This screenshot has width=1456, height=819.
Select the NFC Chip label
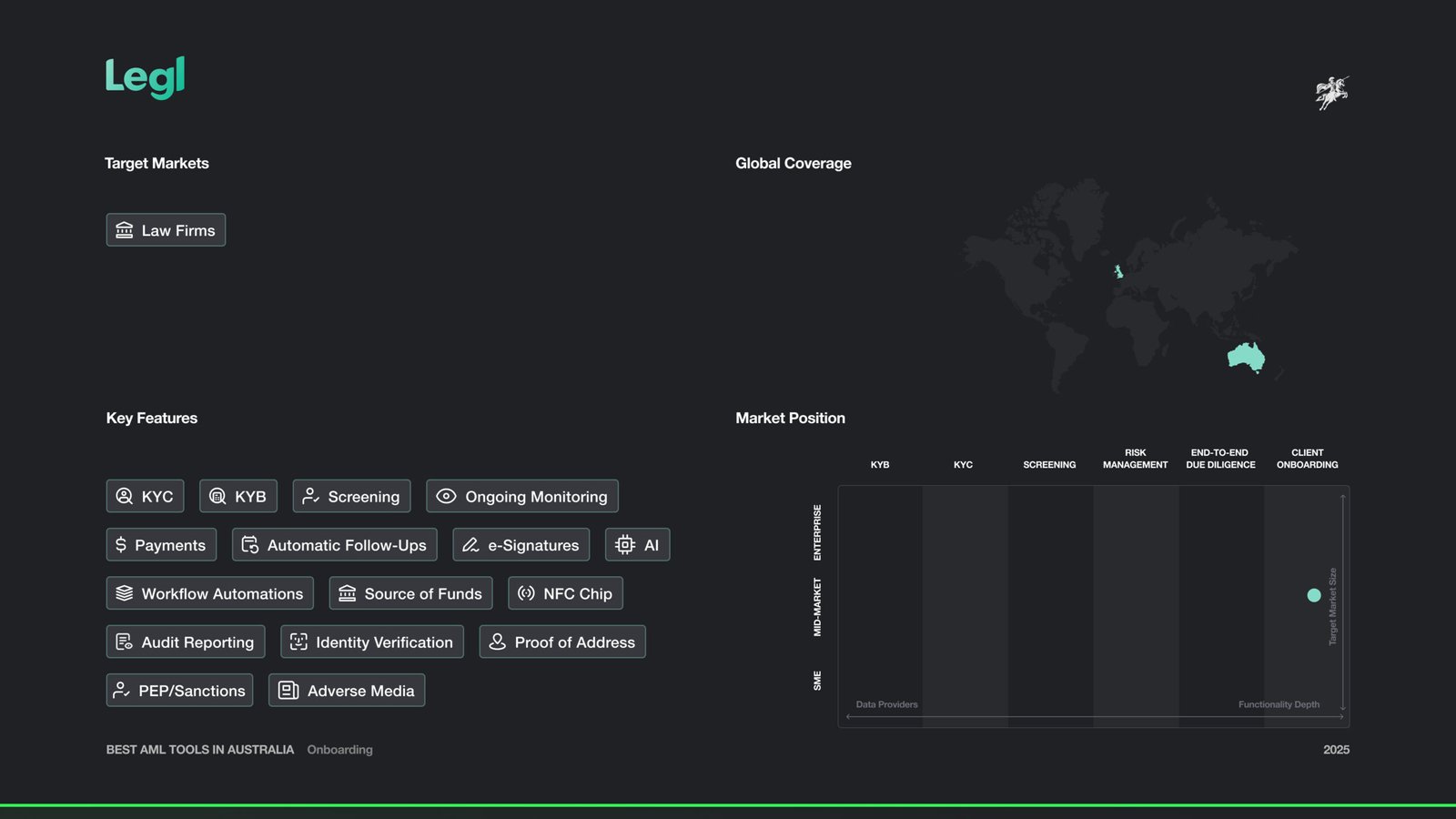click(578, 593)
